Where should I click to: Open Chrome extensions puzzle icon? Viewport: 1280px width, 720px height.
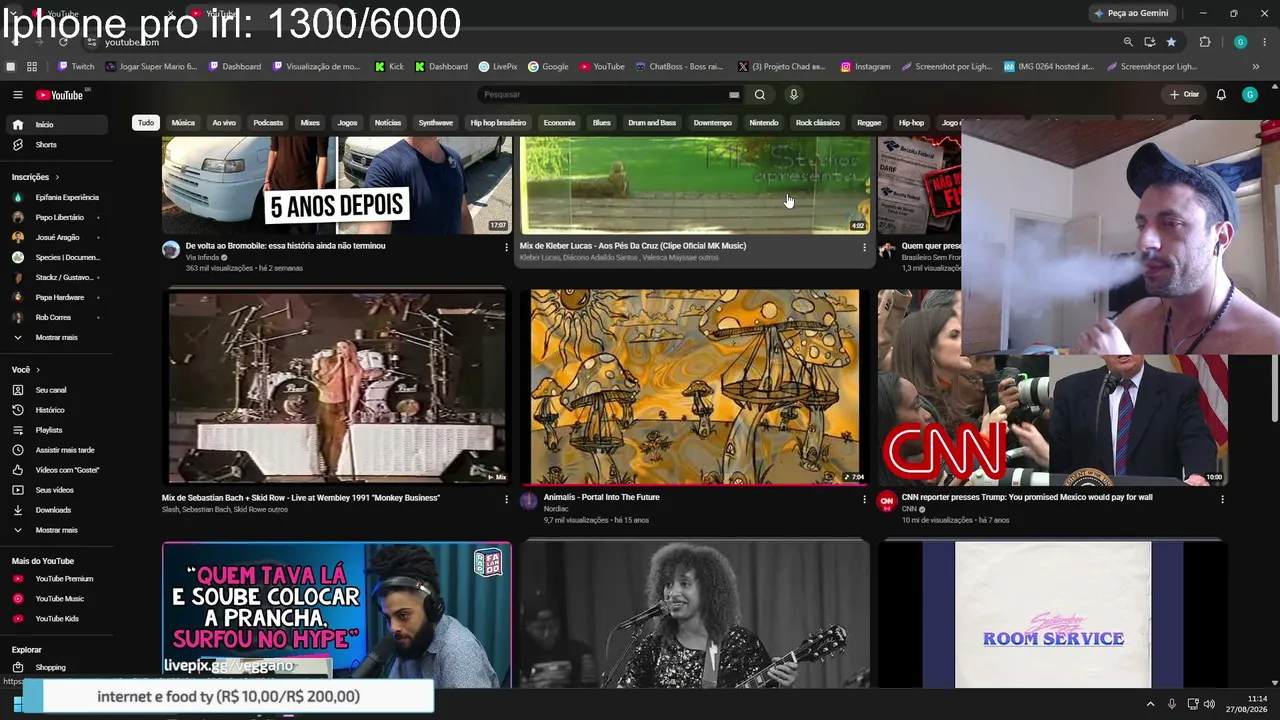pos(1205,42)
